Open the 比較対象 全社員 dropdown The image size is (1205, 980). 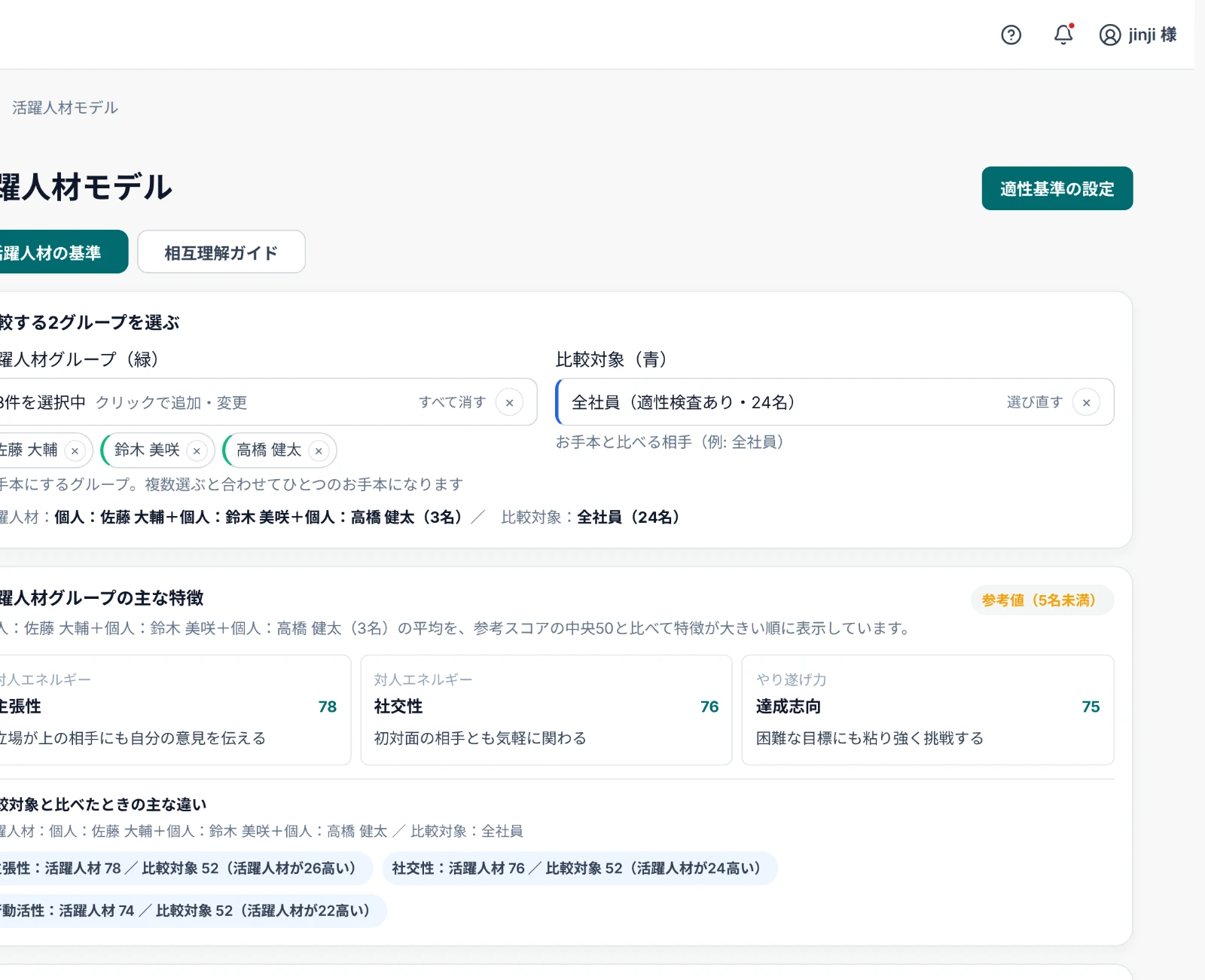(834, 402)
